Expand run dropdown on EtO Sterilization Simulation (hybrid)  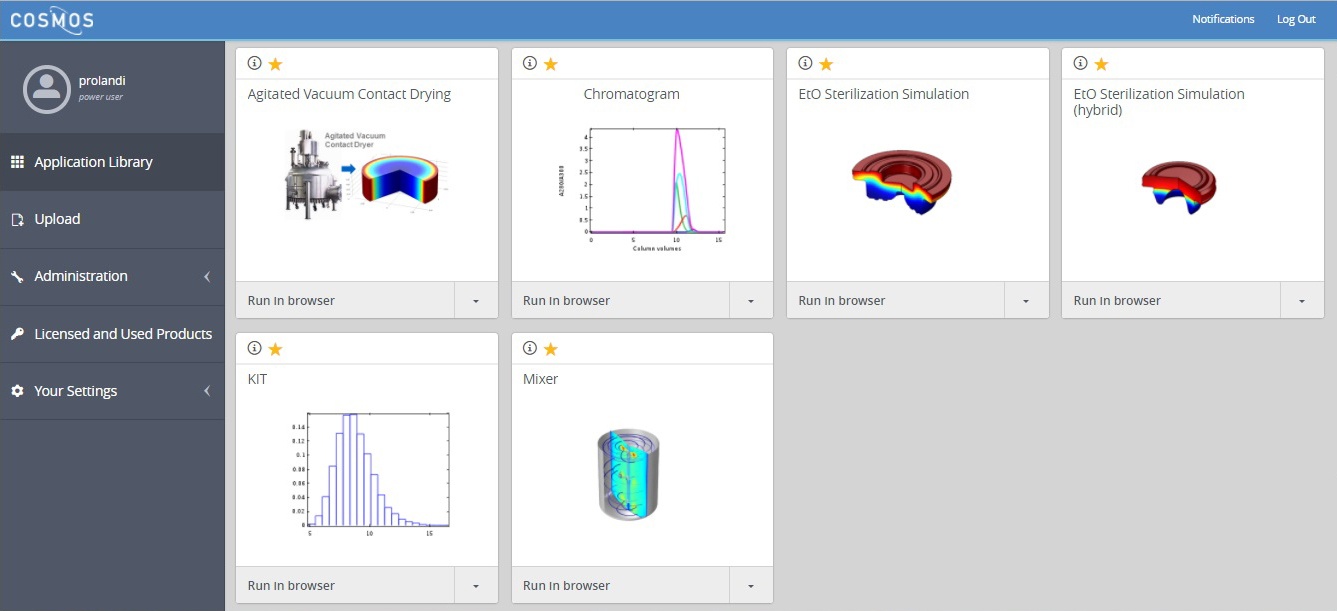tap(1302, 300)
